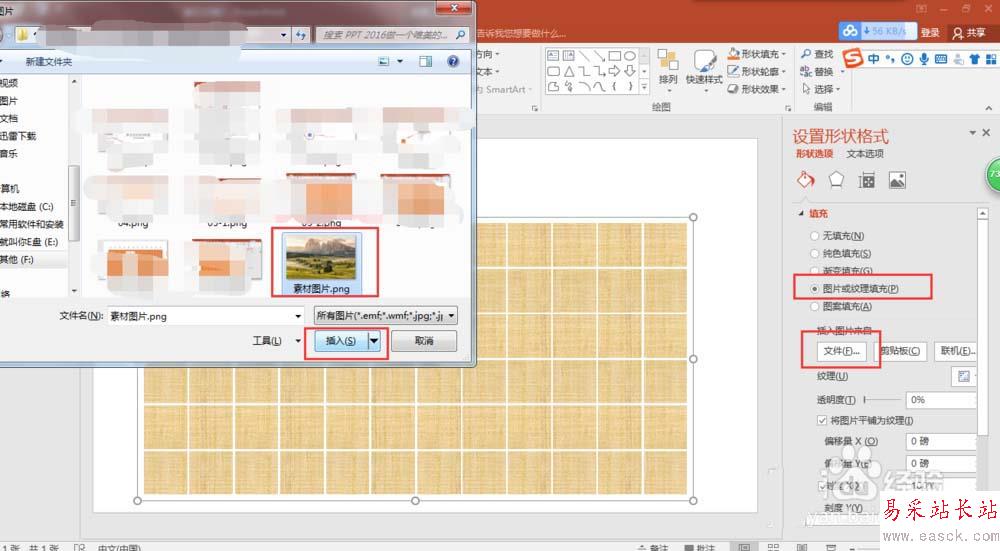Click New Folder (新建文件夹) in dialog toolbar
Image resolution: width=1000 pixels, height=551 pixels.
[x=48, y=62]
